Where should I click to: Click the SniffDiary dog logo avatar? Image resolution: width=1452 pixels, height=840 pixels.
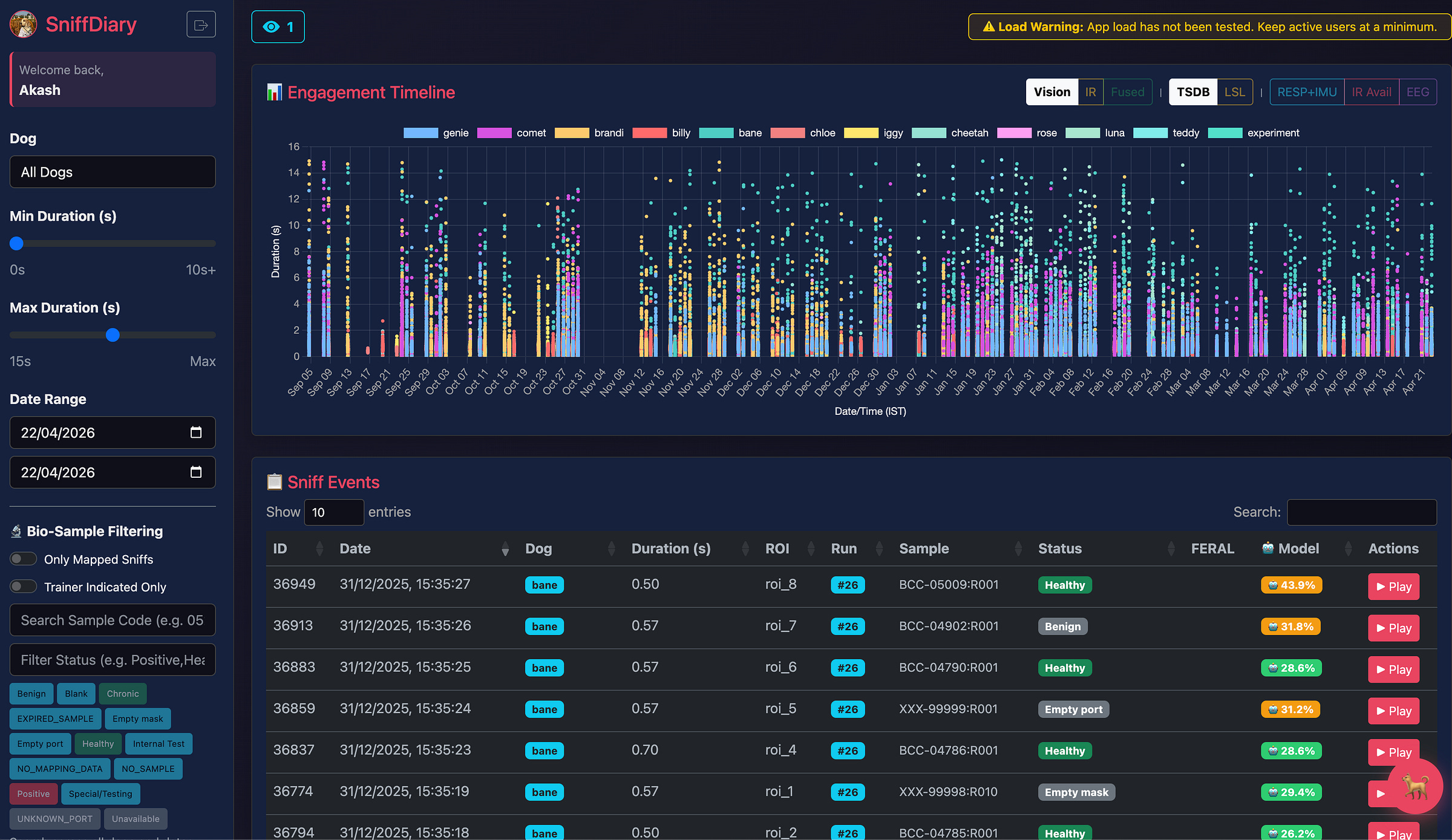tap(24, 25)
